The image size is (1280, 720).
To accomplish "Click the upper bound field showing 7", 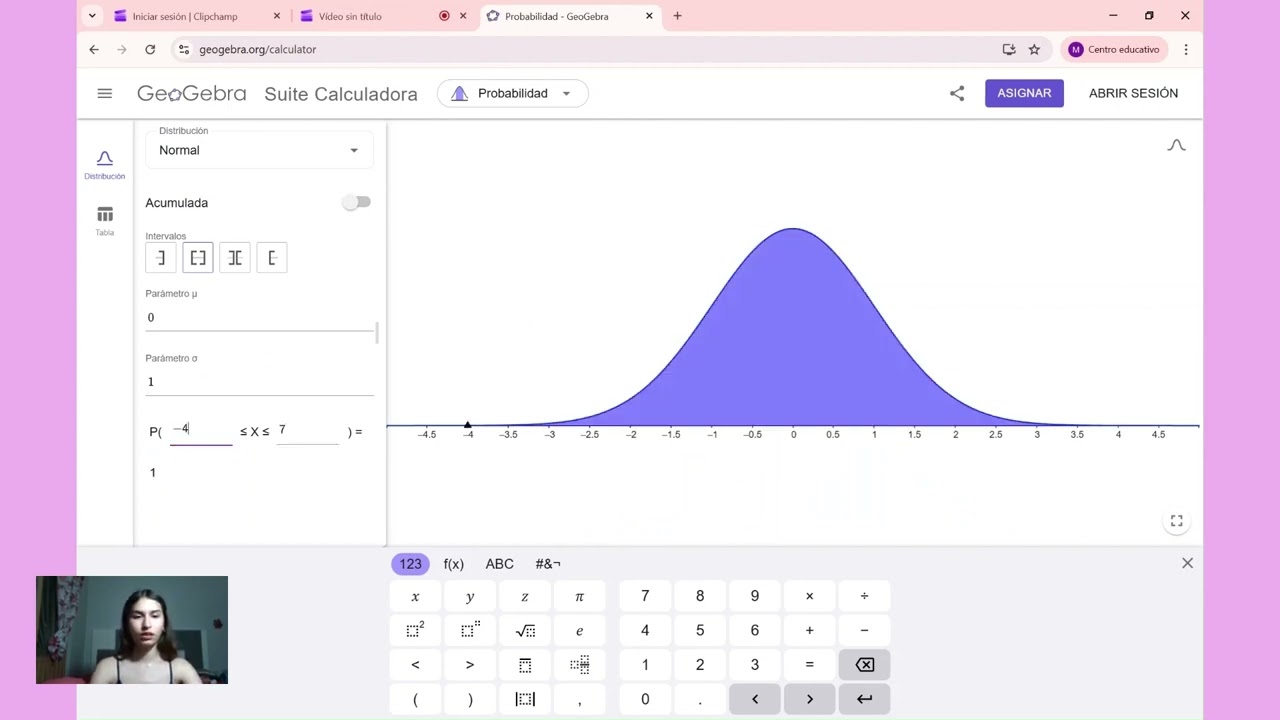I will pos(307,431).
